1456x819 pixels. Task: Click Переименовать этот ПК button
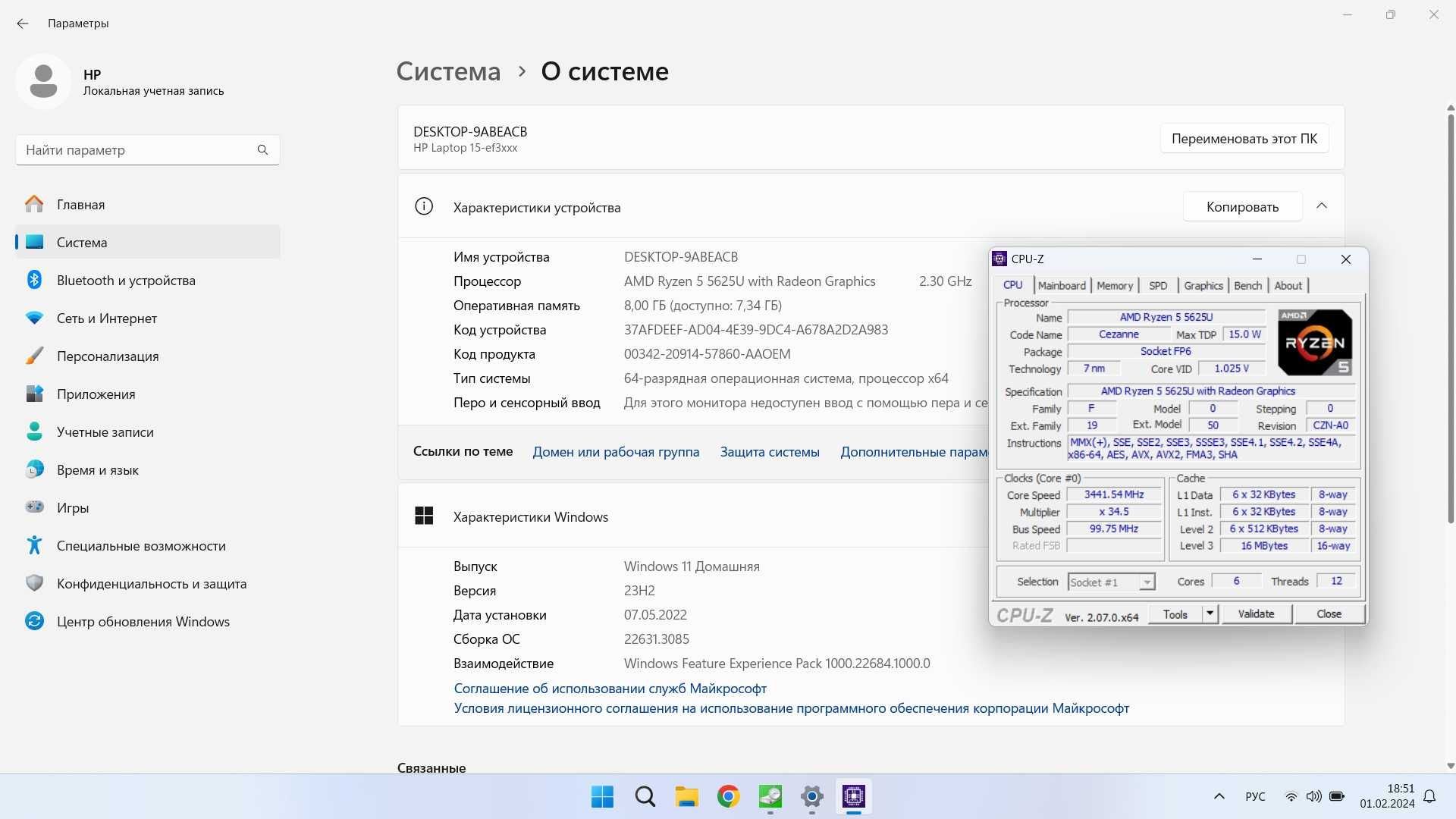[x=1244, y=138]
